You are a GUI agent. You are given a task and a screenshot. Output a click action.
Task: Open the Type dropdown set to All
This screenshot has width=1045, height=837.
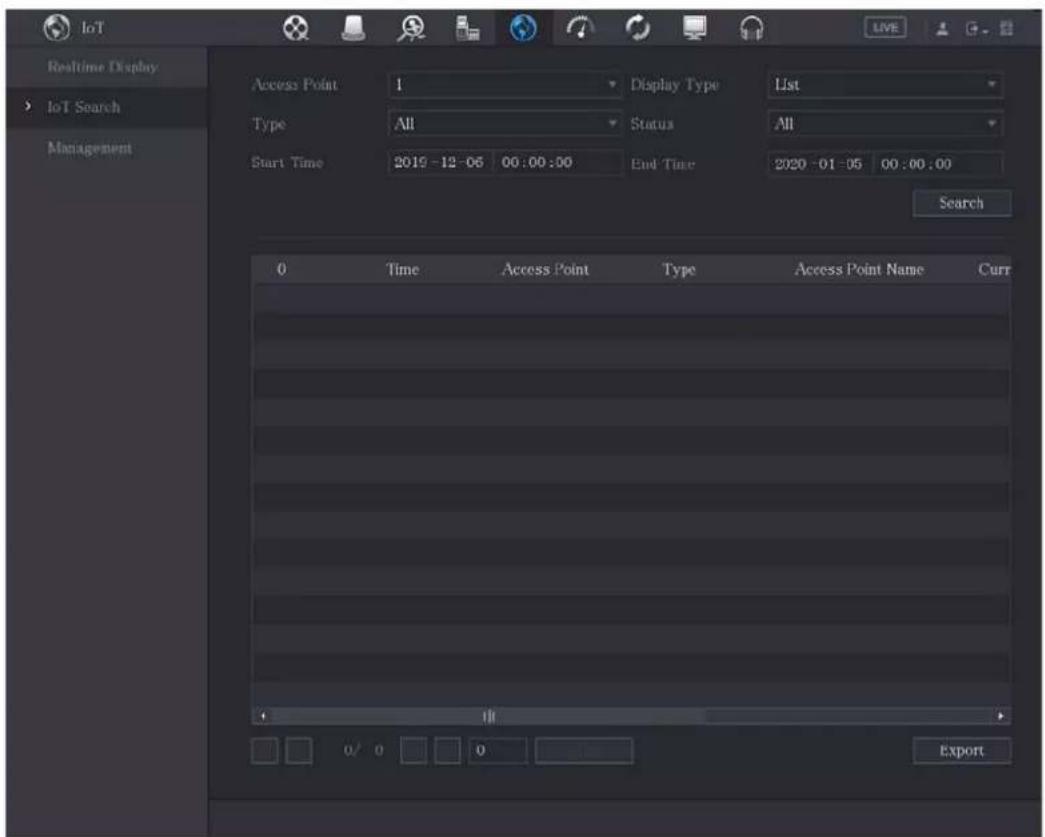point(505,124)
